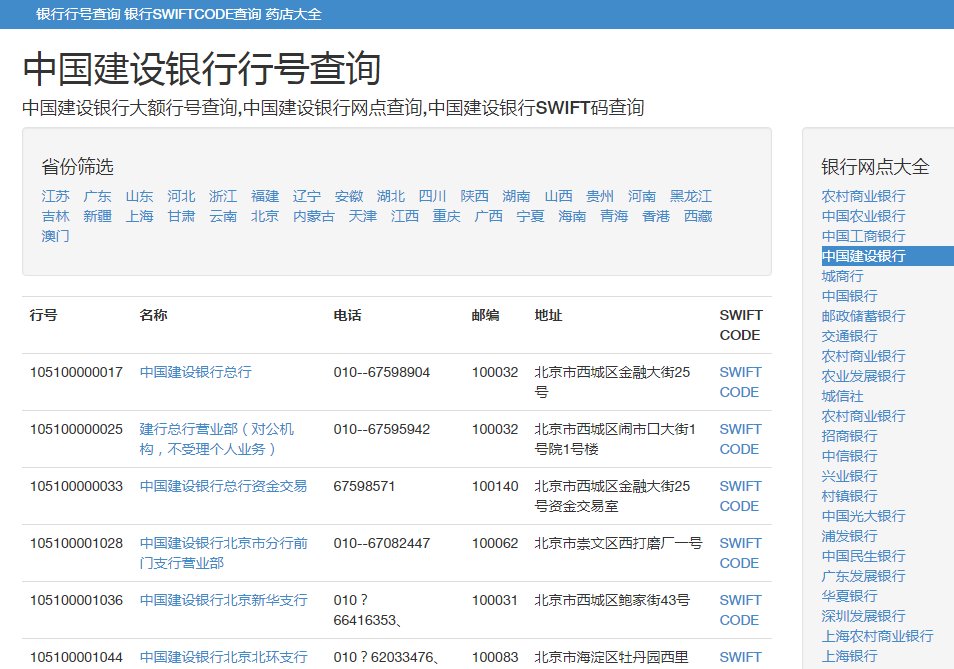This screenshot has width=954, height=669.
Task: Filter by province 贵州
Action: [x=600, y=196]
